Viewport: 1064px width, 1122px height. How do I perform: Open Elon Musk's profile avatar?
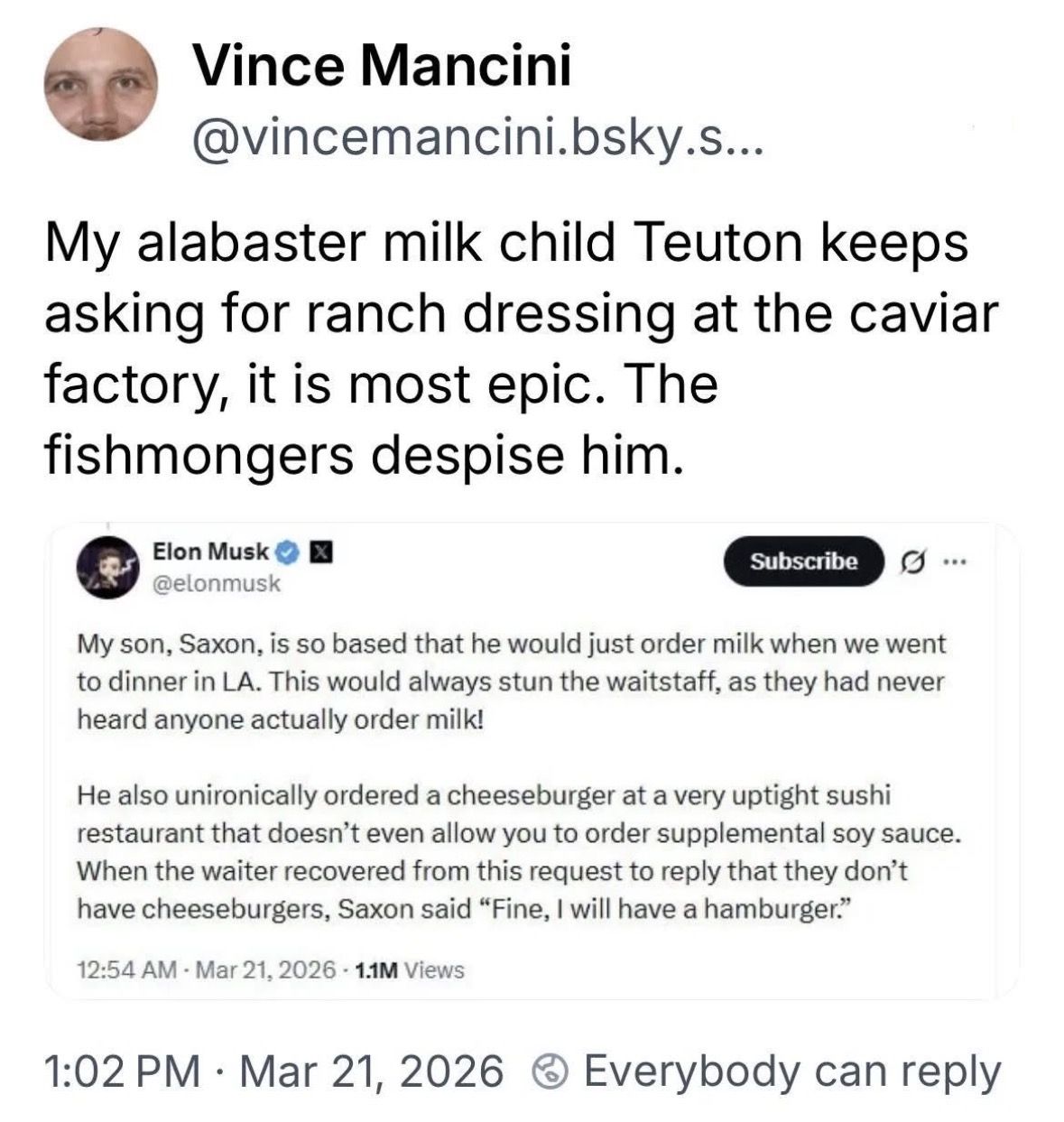[110, 566]
